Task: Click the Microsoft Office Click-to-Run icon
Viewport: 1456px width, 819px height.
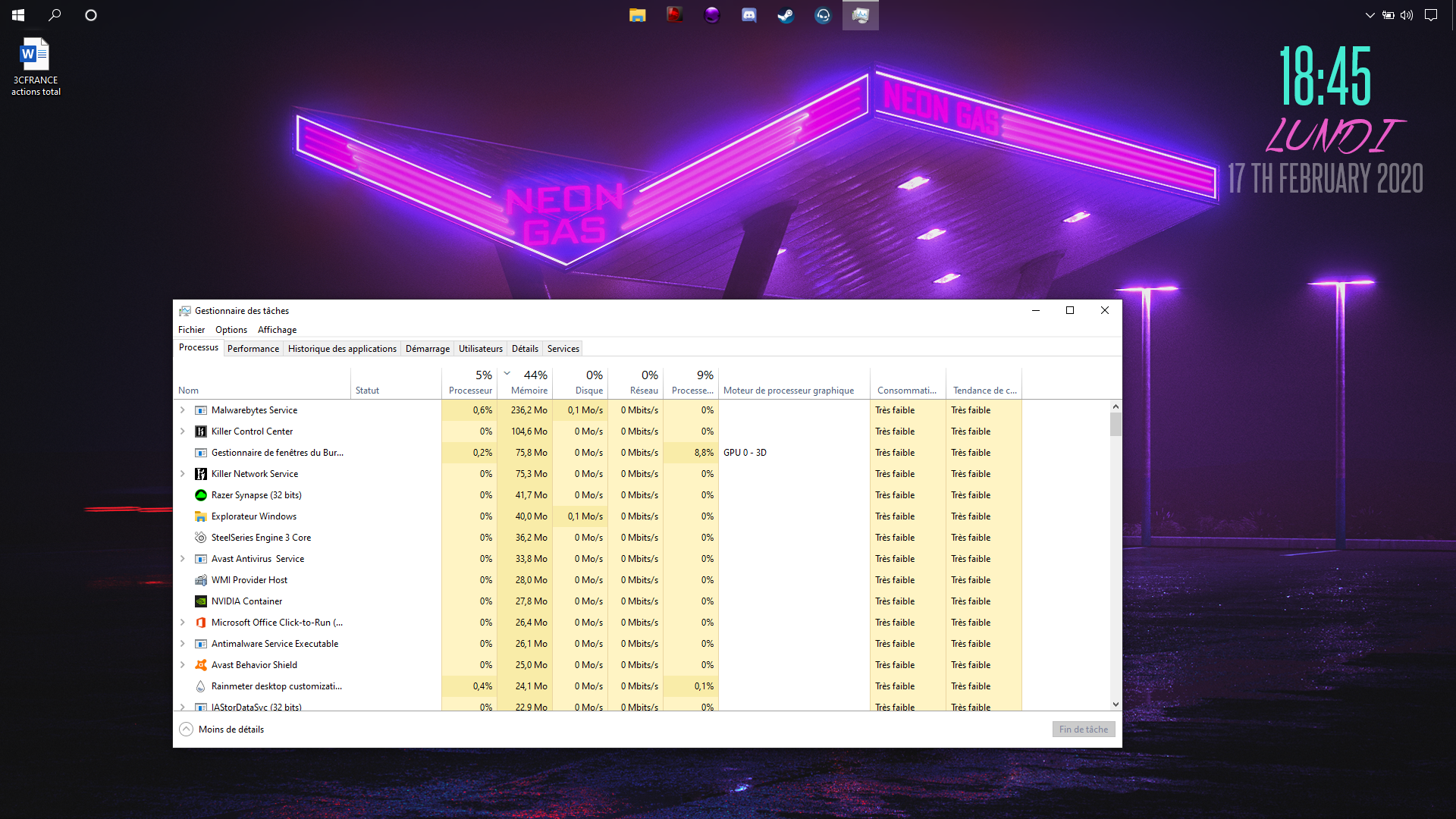Action: [x=201, y=623]
